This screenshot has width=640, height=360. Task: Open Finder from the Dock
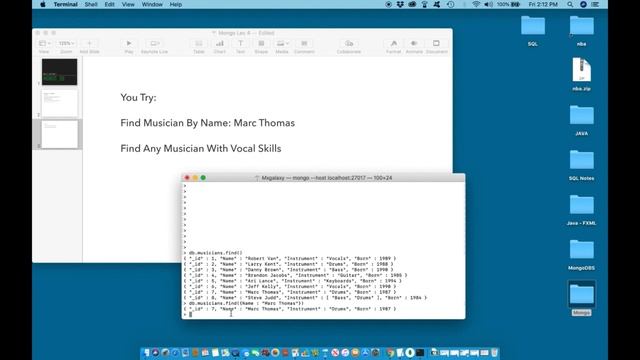coord(146,353)
